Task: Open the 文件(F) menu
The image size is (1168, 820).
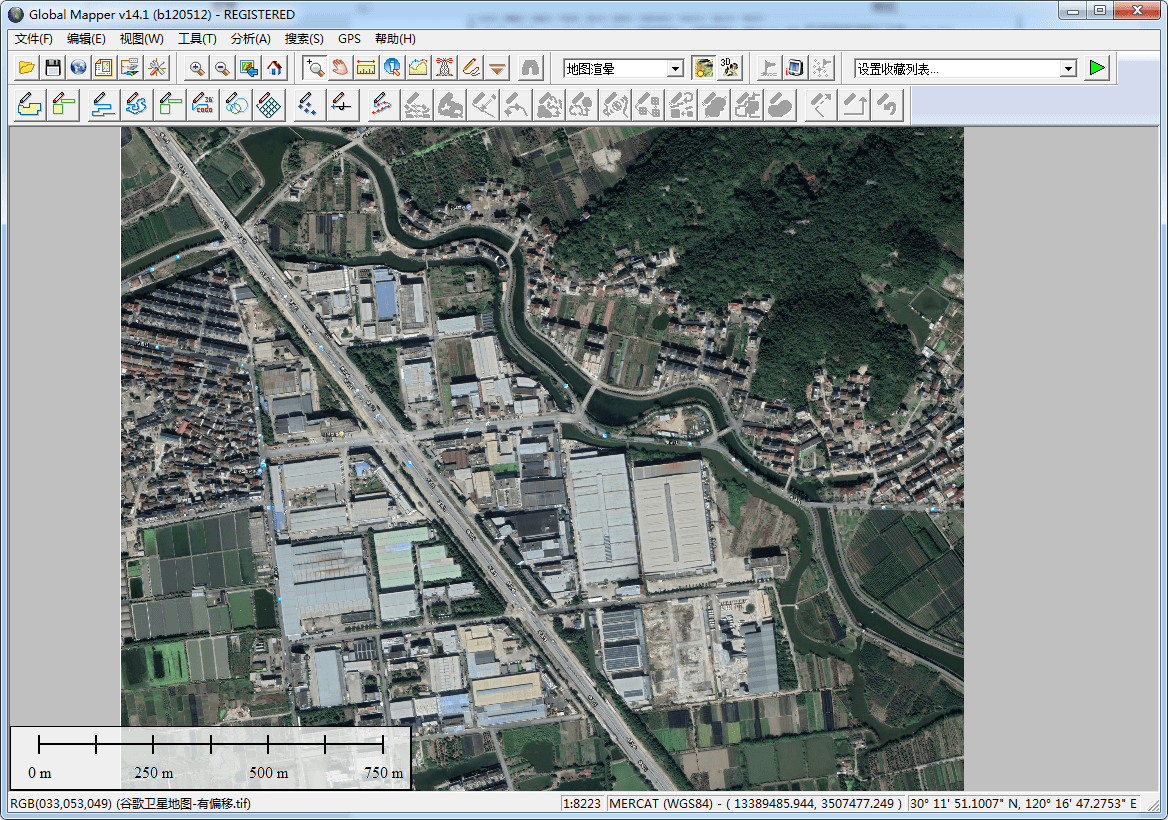Action: click(34, 39)
